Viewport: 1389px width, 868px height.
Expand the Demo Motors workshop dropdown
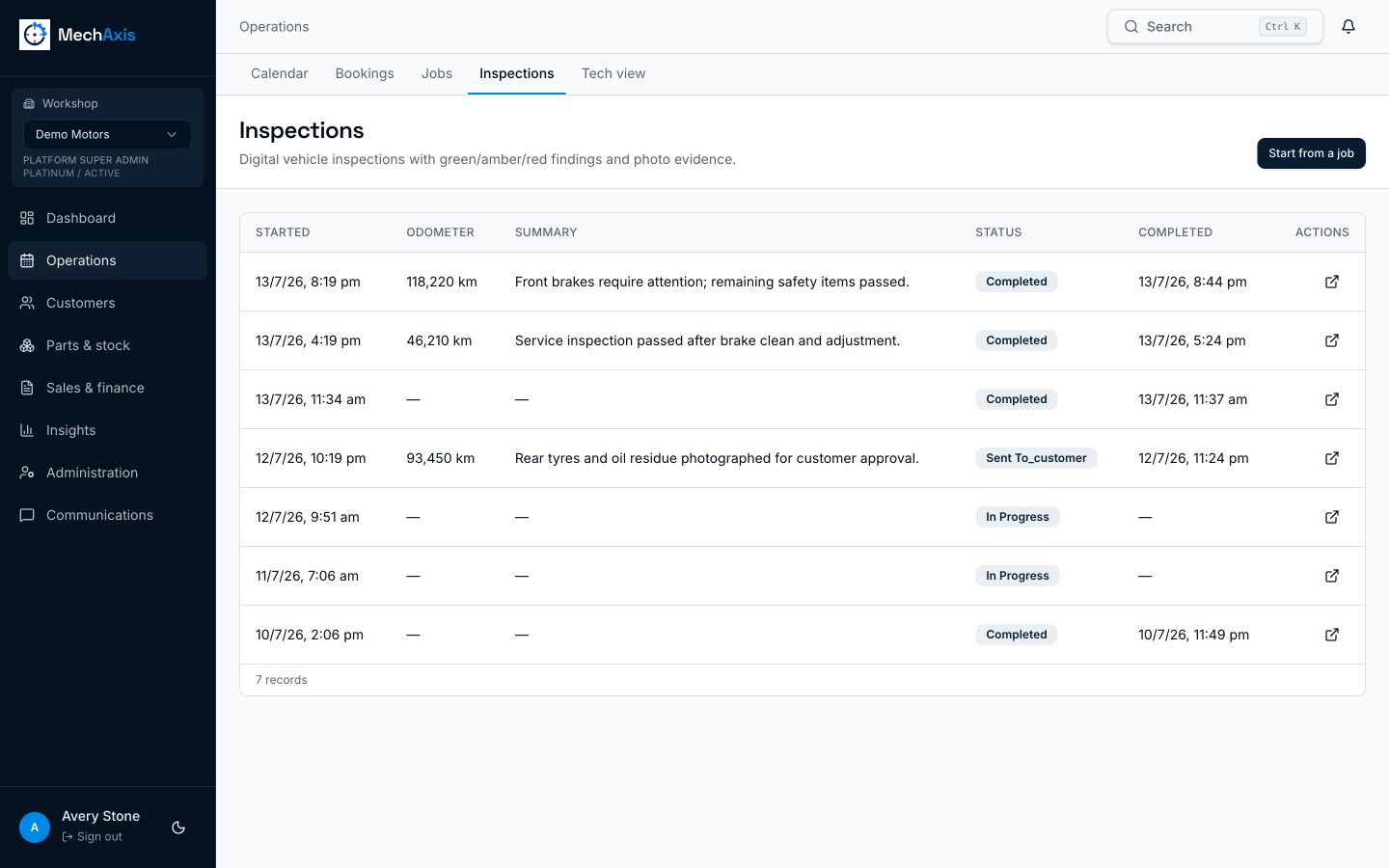click(x=107, y=134)
